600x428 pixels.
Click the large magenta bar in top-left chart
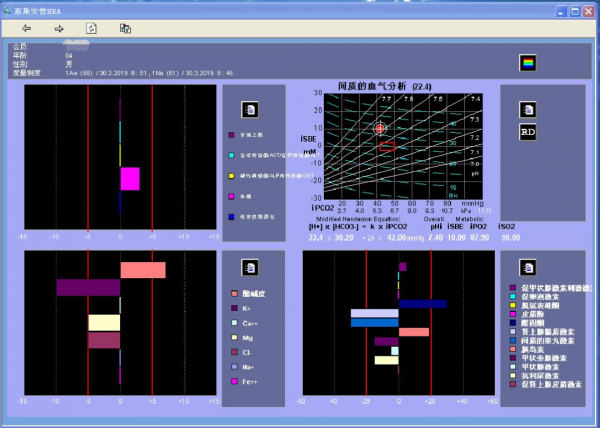(x=130, y=178)
